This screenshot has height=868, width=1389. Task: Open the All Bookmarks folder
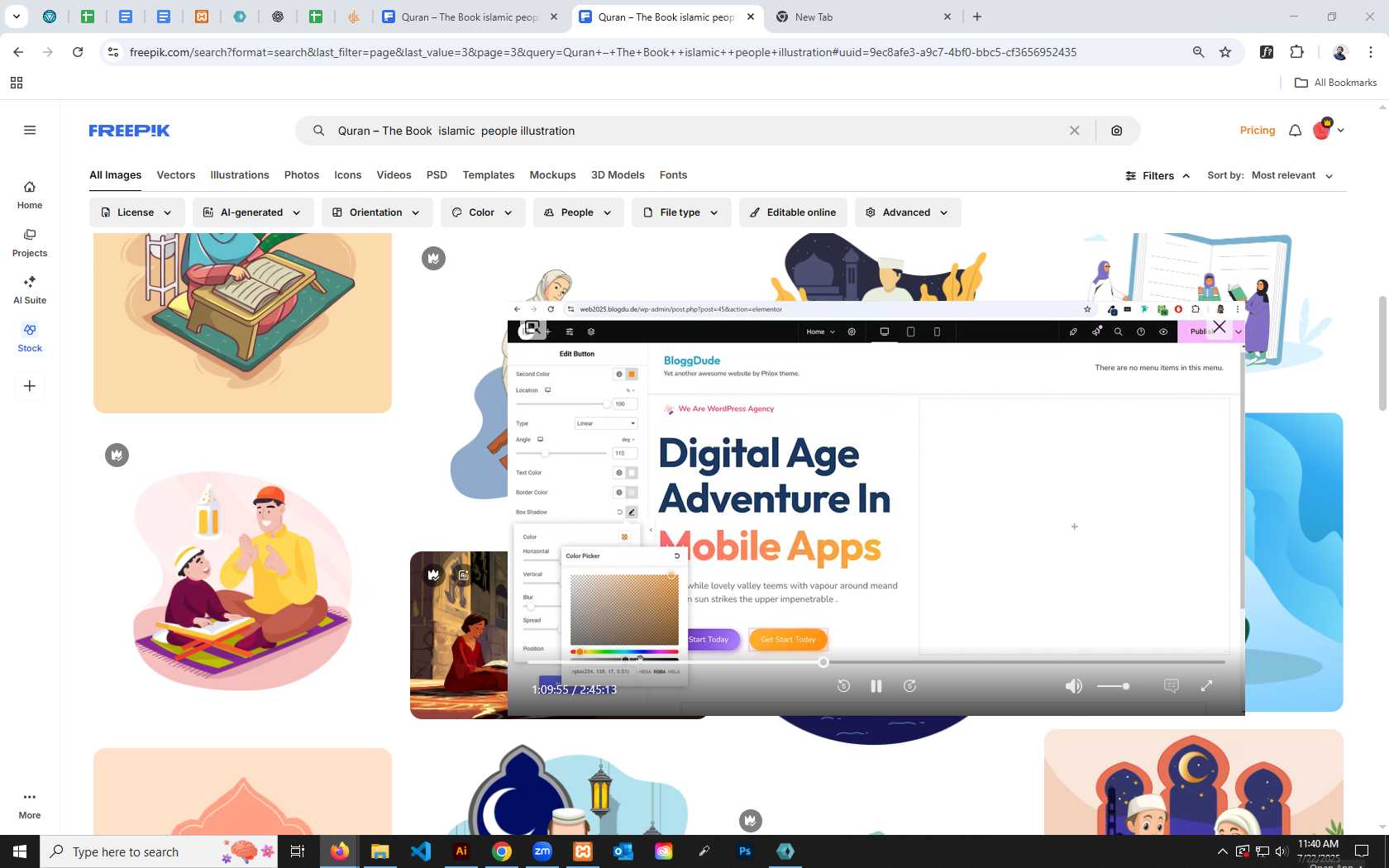pos(1335,83)
